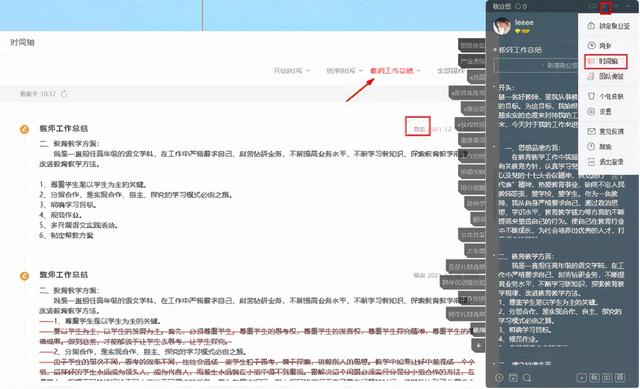This screenshot has height=389, width=640.
Task: Click the calendar icon in note bottom toolbar
Action: [513, 378]
